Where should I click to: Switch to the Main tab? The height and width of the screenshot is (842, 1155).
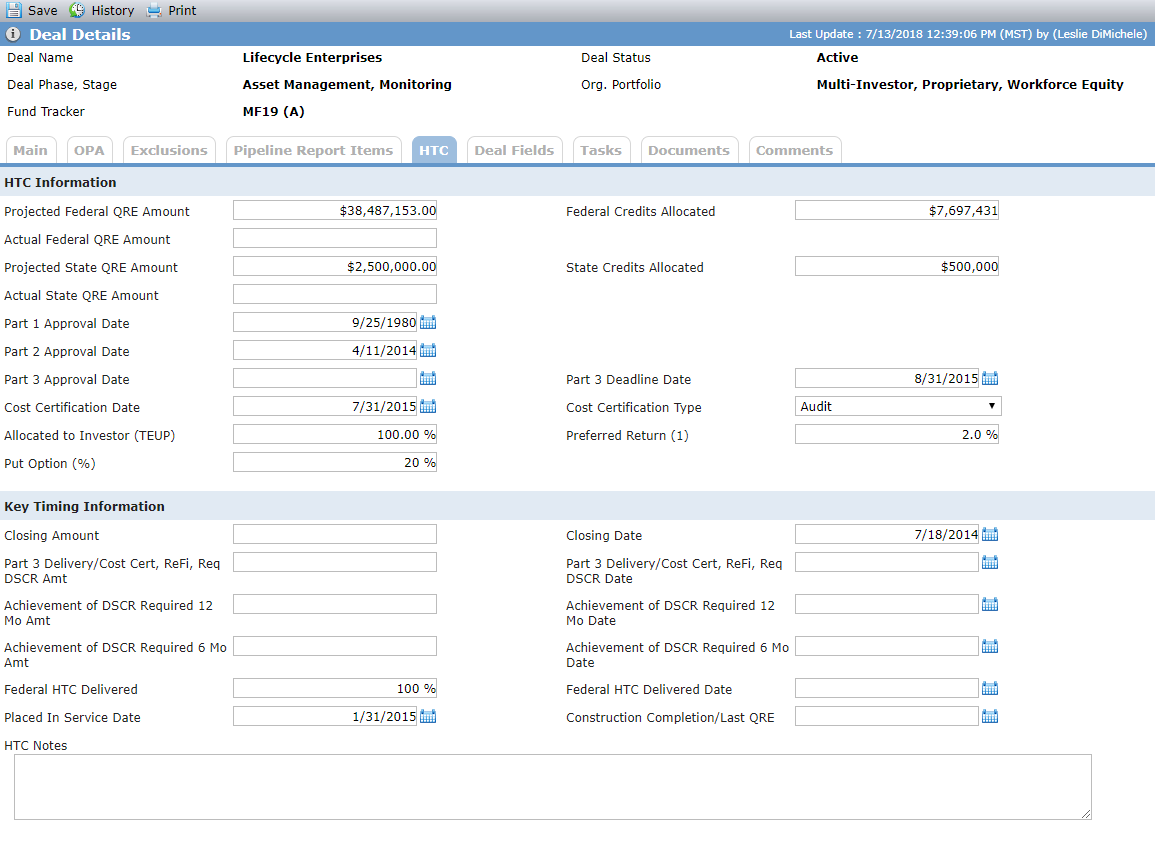(30, 150)
